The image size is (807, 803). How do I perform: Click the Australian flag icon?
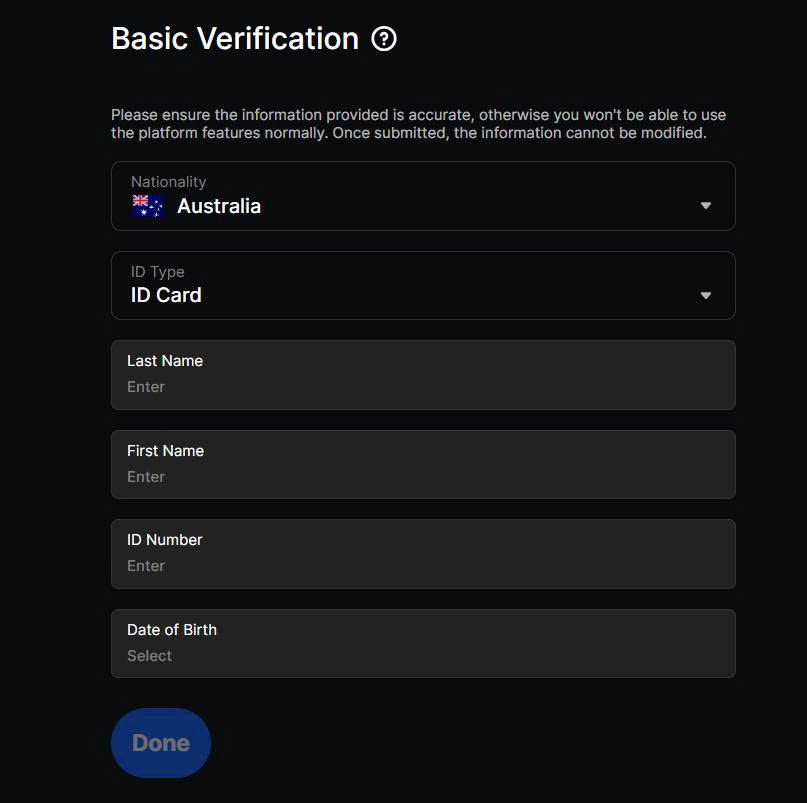pos(148,206)
